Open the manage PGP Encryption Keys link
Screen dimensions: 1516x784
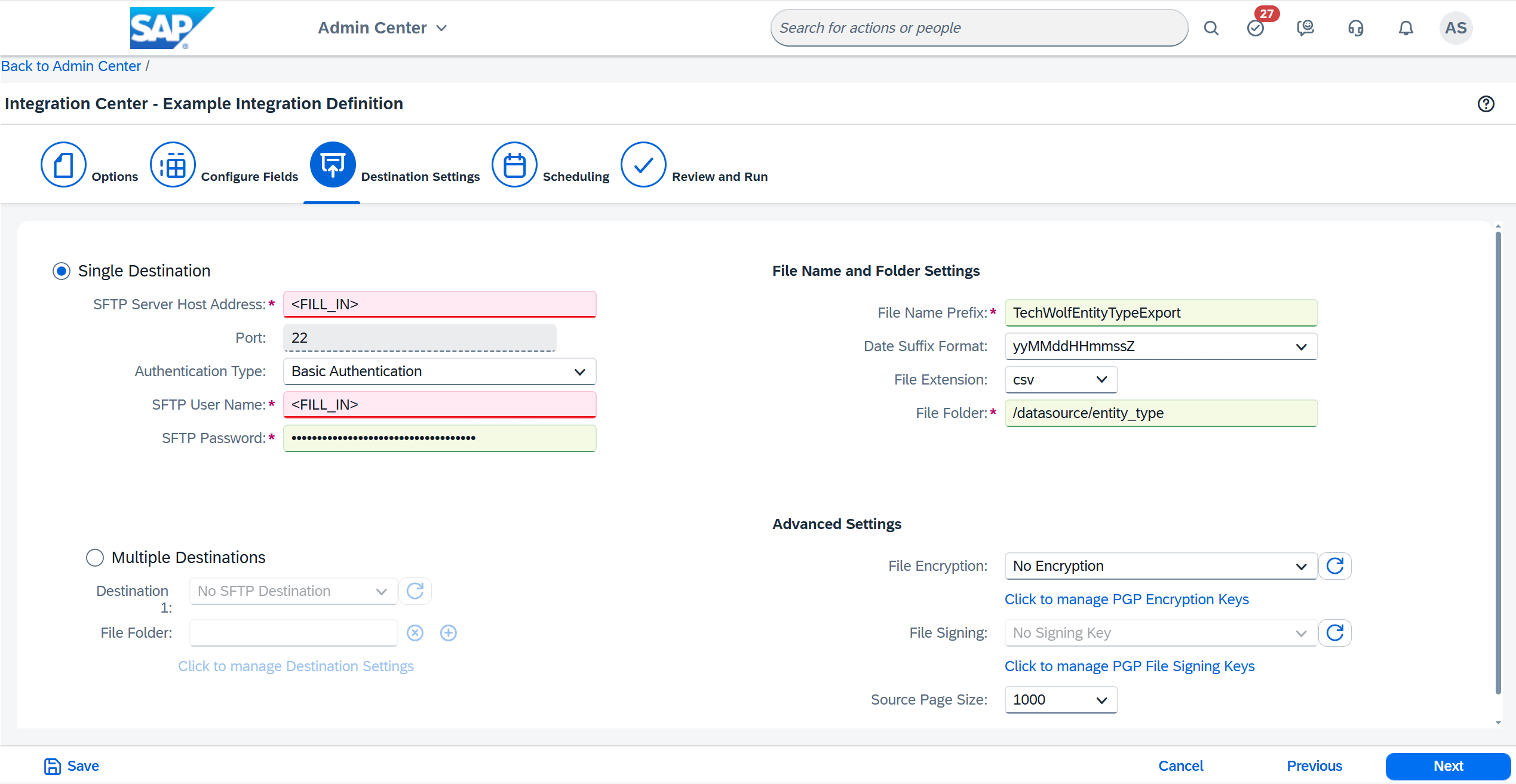(x=1127, y=599)
